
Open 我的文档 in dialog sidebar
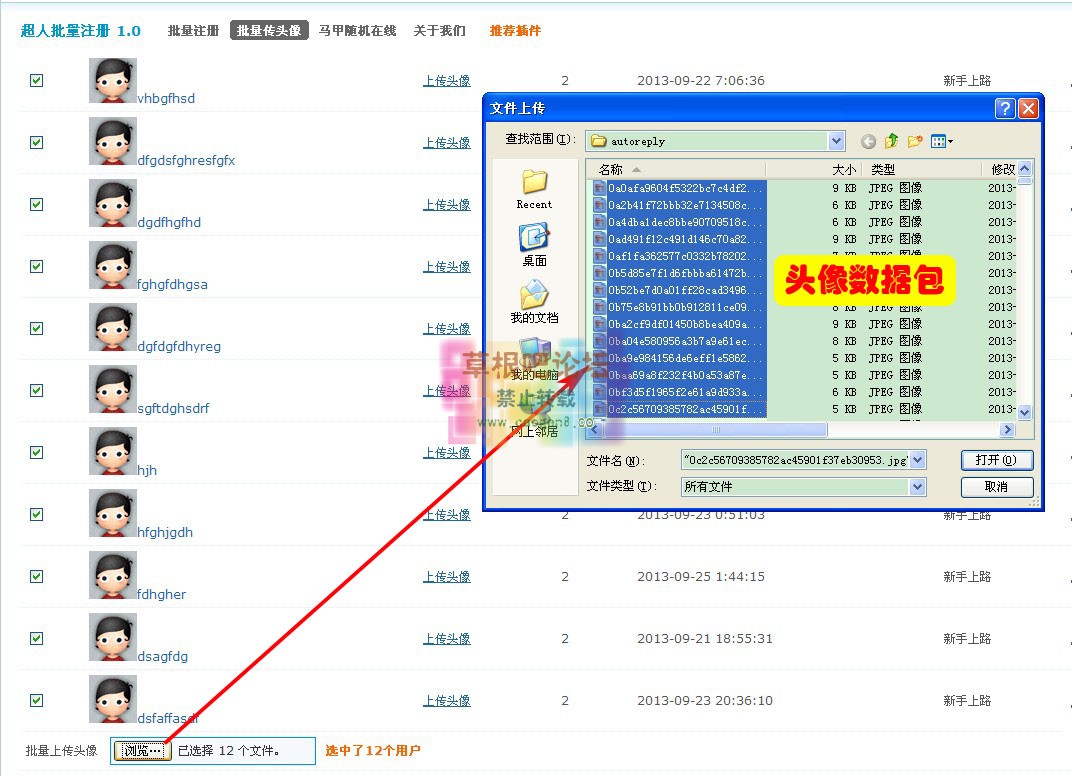pos(534,301)
